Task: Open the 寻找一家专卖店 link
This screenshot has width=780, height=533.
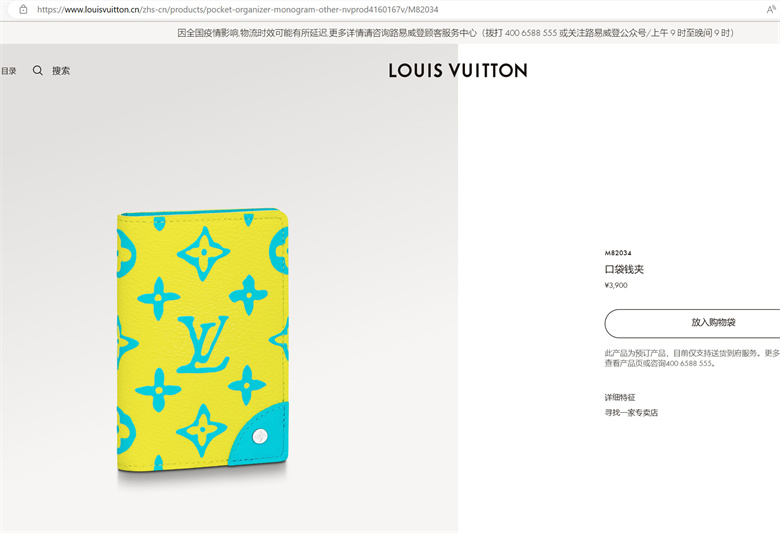Action: coord(631,413)
